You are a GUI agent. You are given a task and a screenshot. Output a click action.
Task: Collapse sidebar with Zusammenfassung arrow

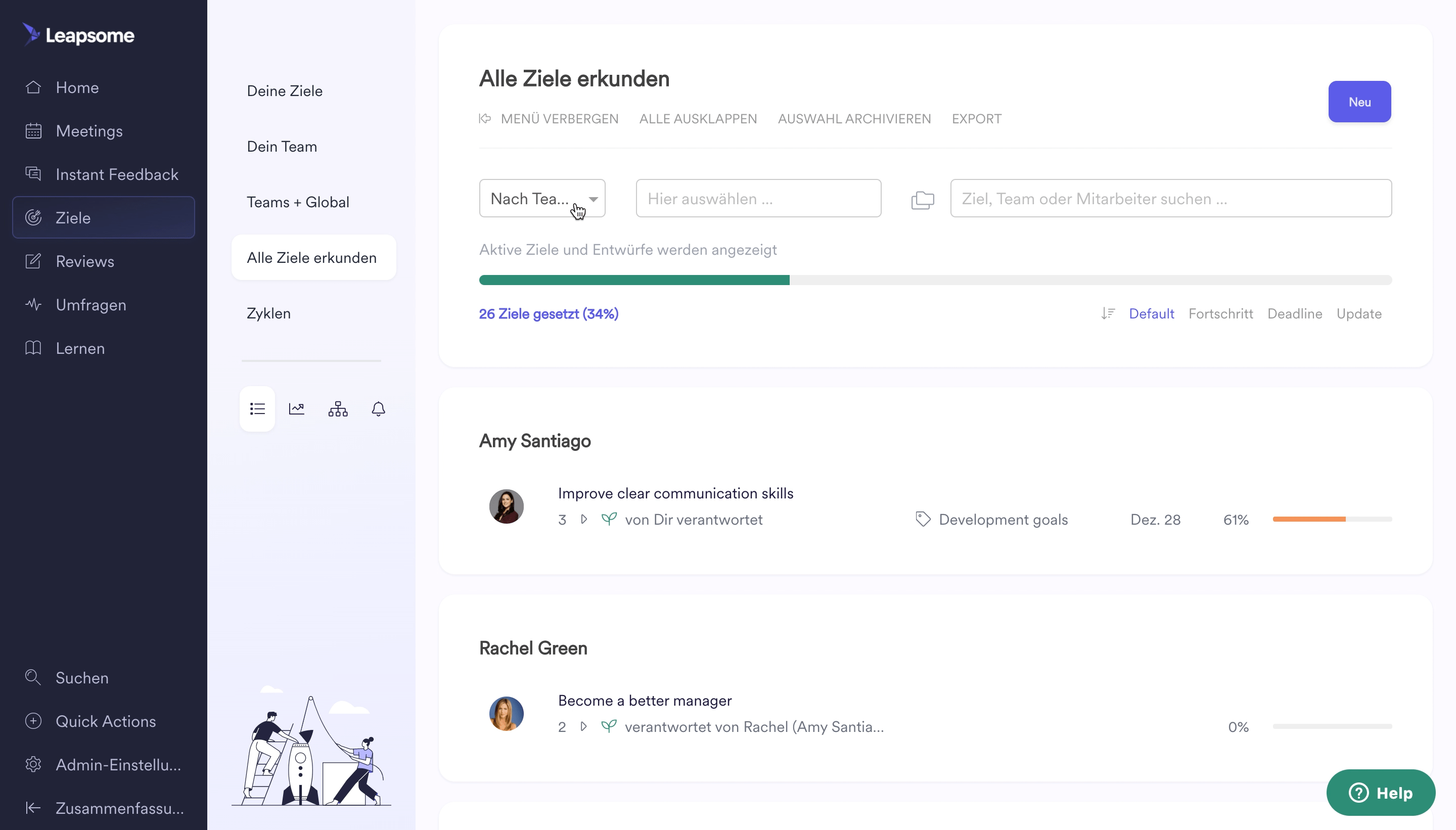pos(33,808)
